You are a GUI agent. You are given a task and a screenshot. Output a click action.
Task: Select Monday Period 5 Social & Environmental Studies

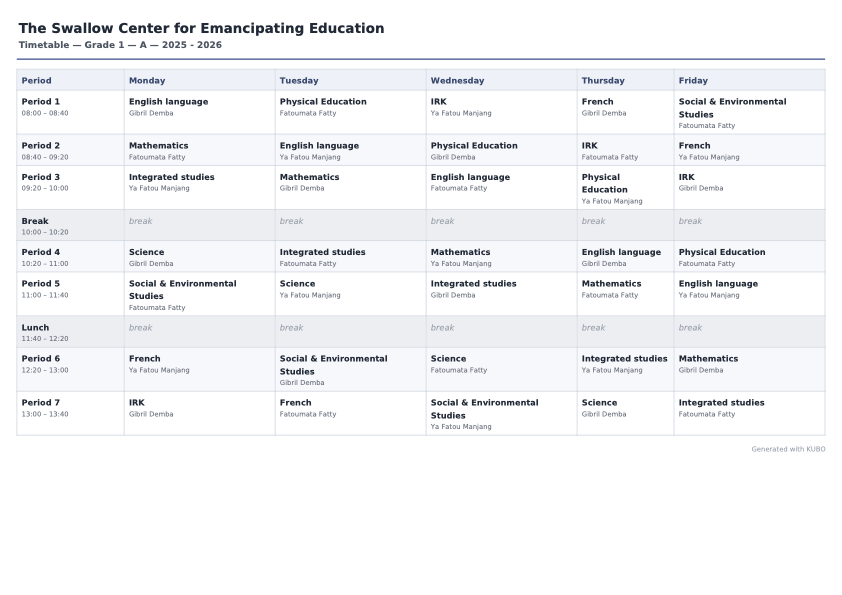pyautogui.click(x=200, y=294)
